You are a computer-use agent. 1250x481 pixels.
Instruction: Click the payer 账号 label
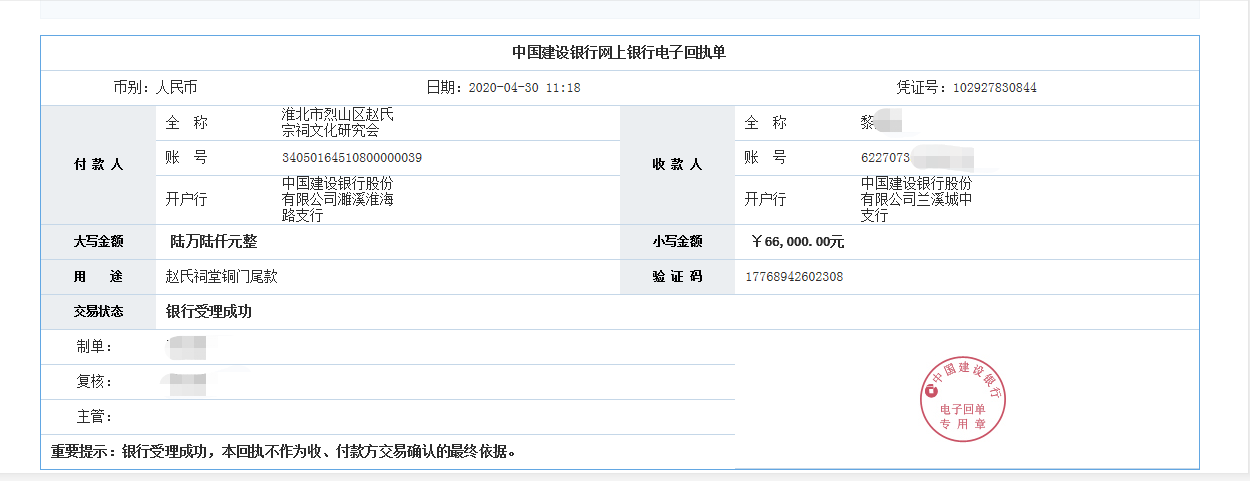[x=186, y=158]
